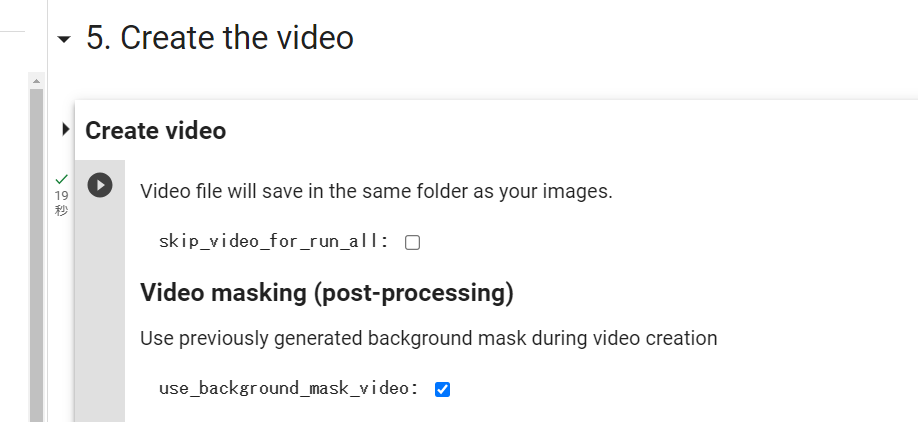Click the '19秒' execution time indicator
Viewport: 918px width, 422px height.
coord(61,203)
